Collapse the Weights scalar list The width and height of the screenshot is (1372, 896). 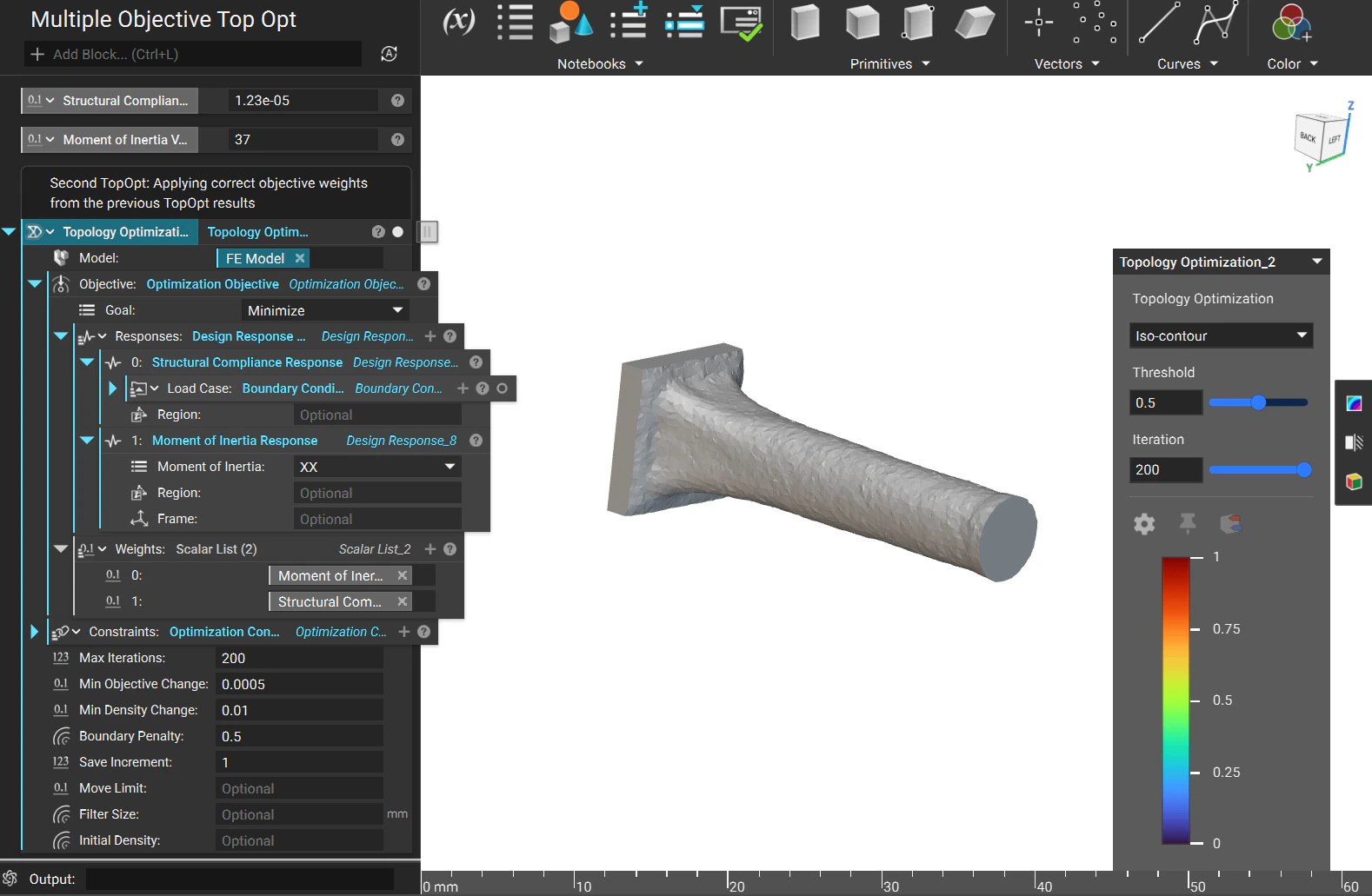coord(61,549)
